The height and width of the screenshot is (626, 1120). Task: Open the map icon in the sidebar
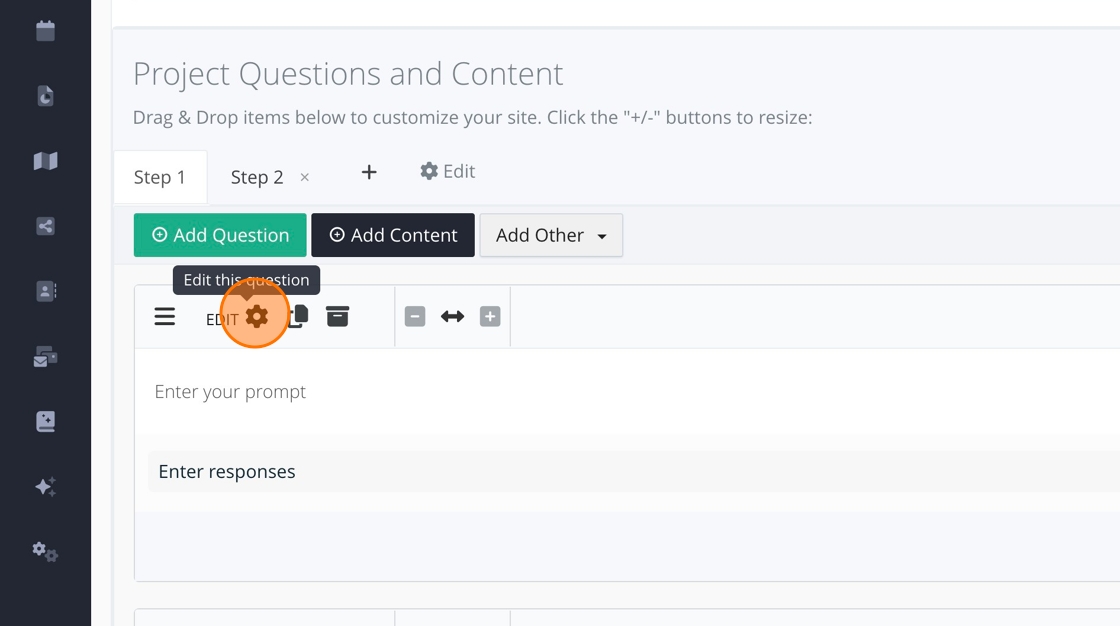pos(45,161)
